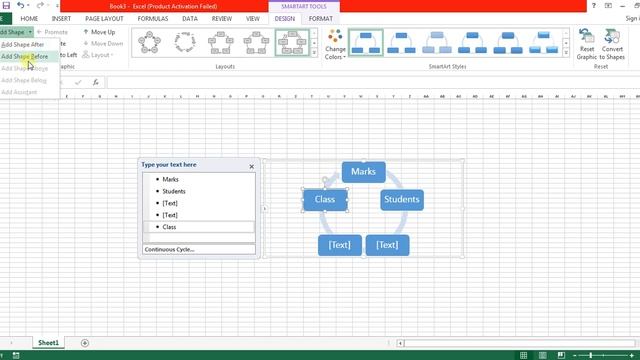This screenshot has height=360, width=640.
Task: Click the Move Down button
Action: [103, 43]
